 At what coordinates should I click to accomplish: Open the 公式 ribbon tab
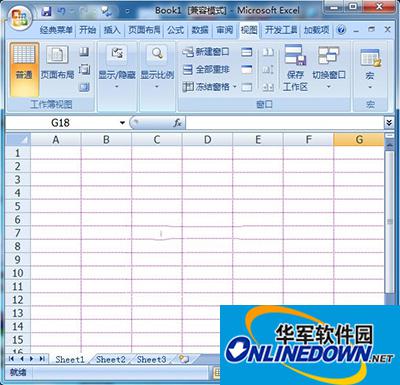[175, 30]
